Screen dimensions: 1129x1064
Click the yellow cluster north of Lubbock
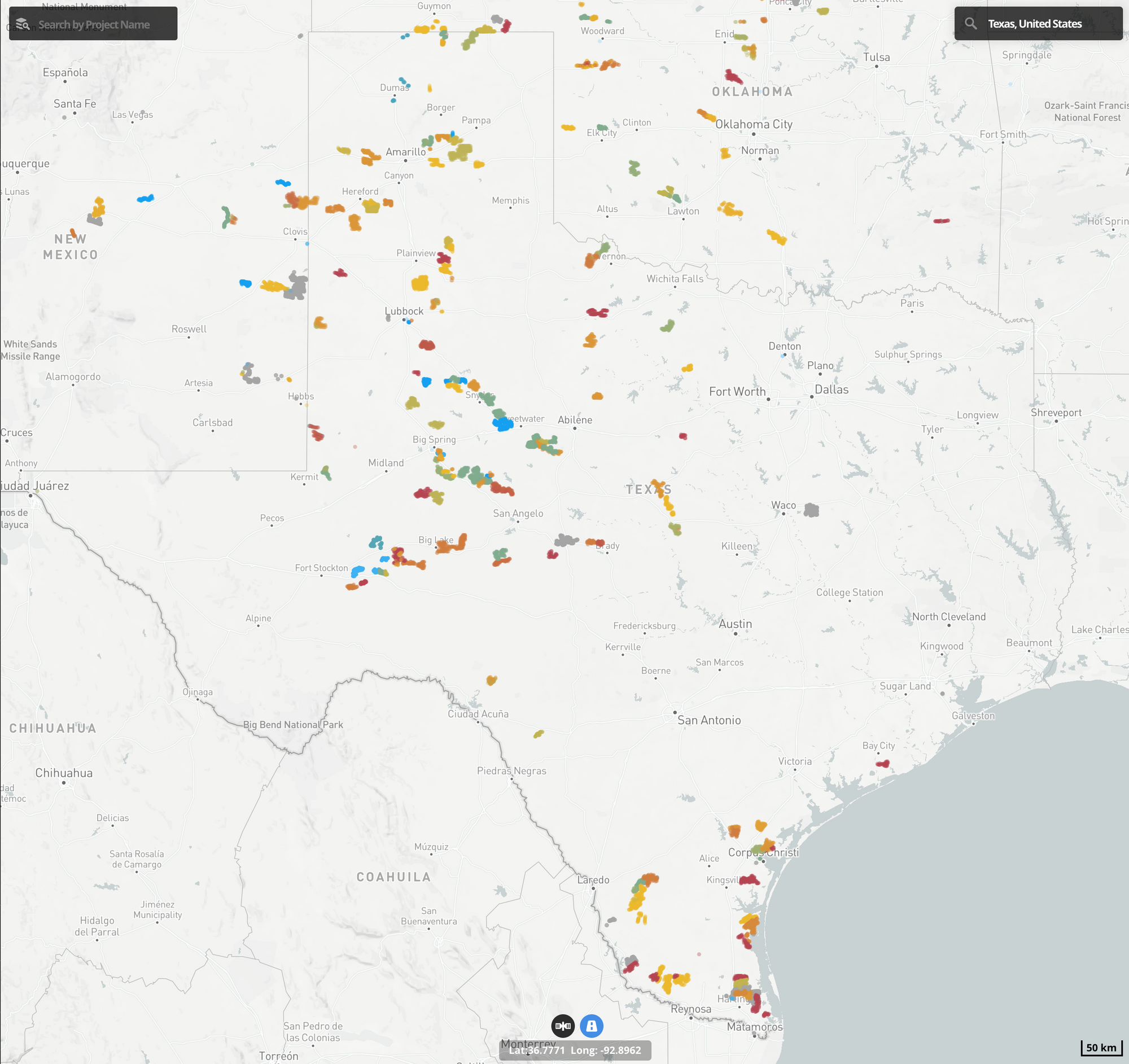pyautogui.click(x=420, y=283)
